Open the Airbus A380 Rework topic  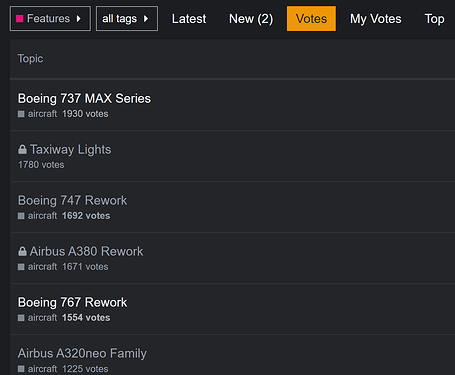pos(86,252)
